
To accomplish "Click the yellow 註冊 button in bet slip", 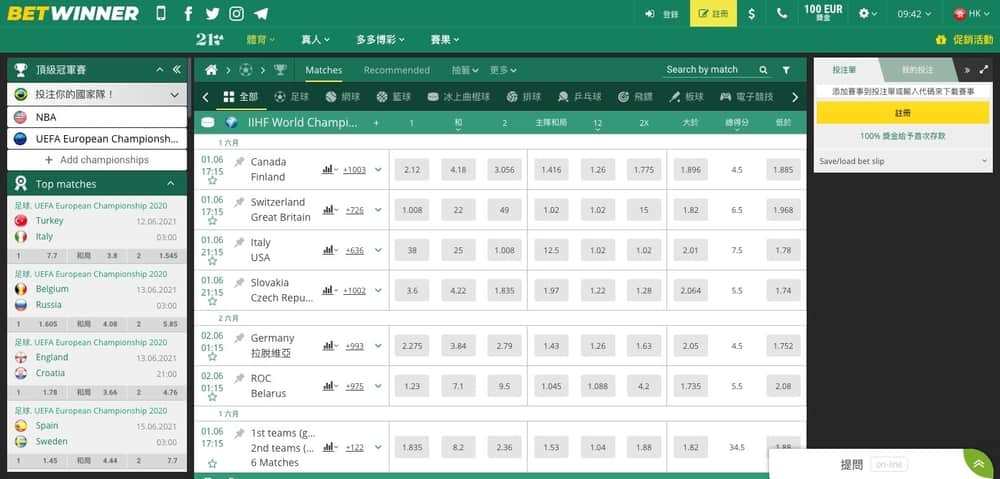I will coord(903,113).
